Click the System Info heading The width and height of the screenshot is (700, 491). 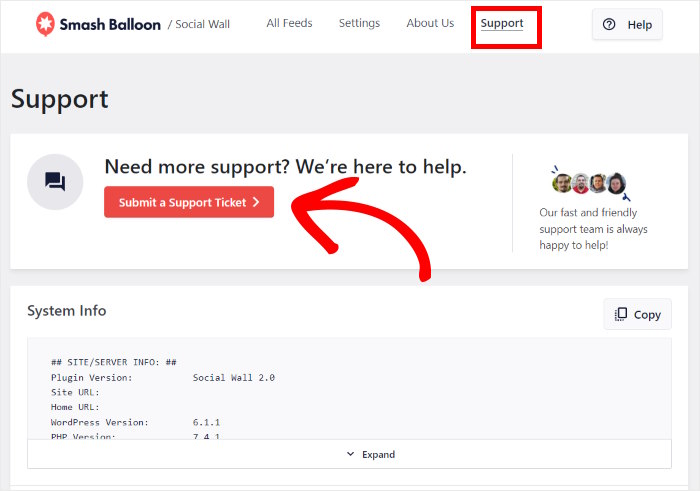67,311
